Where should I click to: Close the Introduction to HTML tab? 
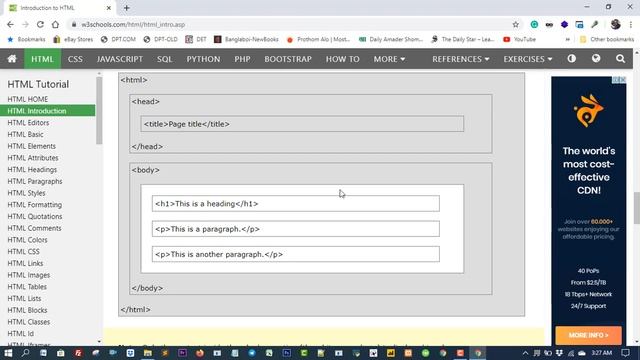click(109, 8)
